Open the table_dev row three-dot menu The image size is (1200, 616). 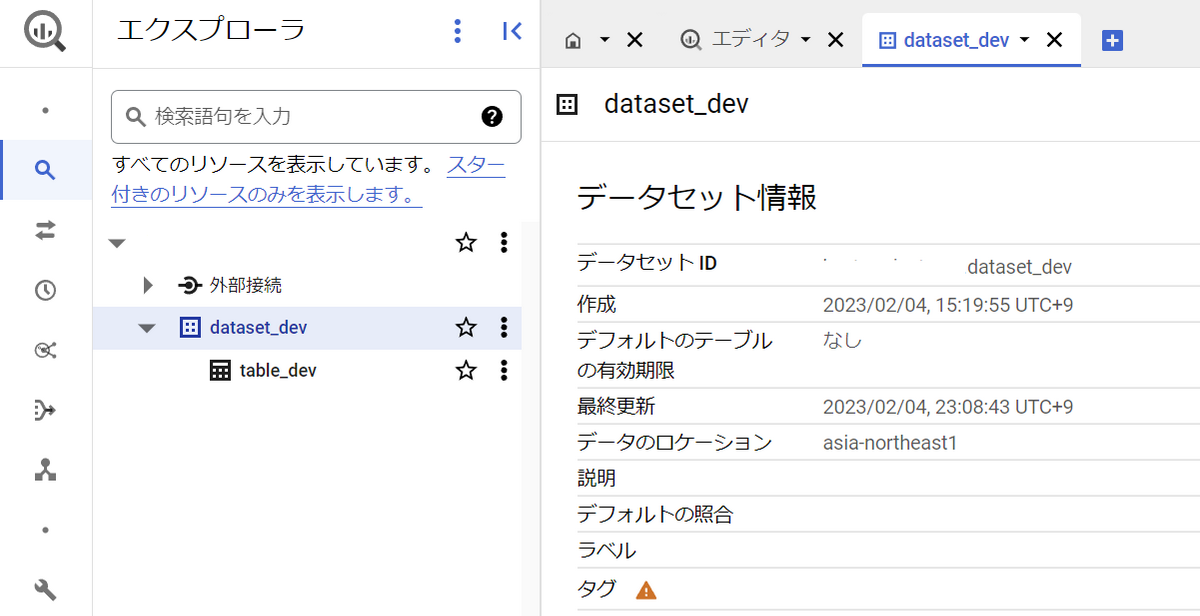[x=504, y=370]
